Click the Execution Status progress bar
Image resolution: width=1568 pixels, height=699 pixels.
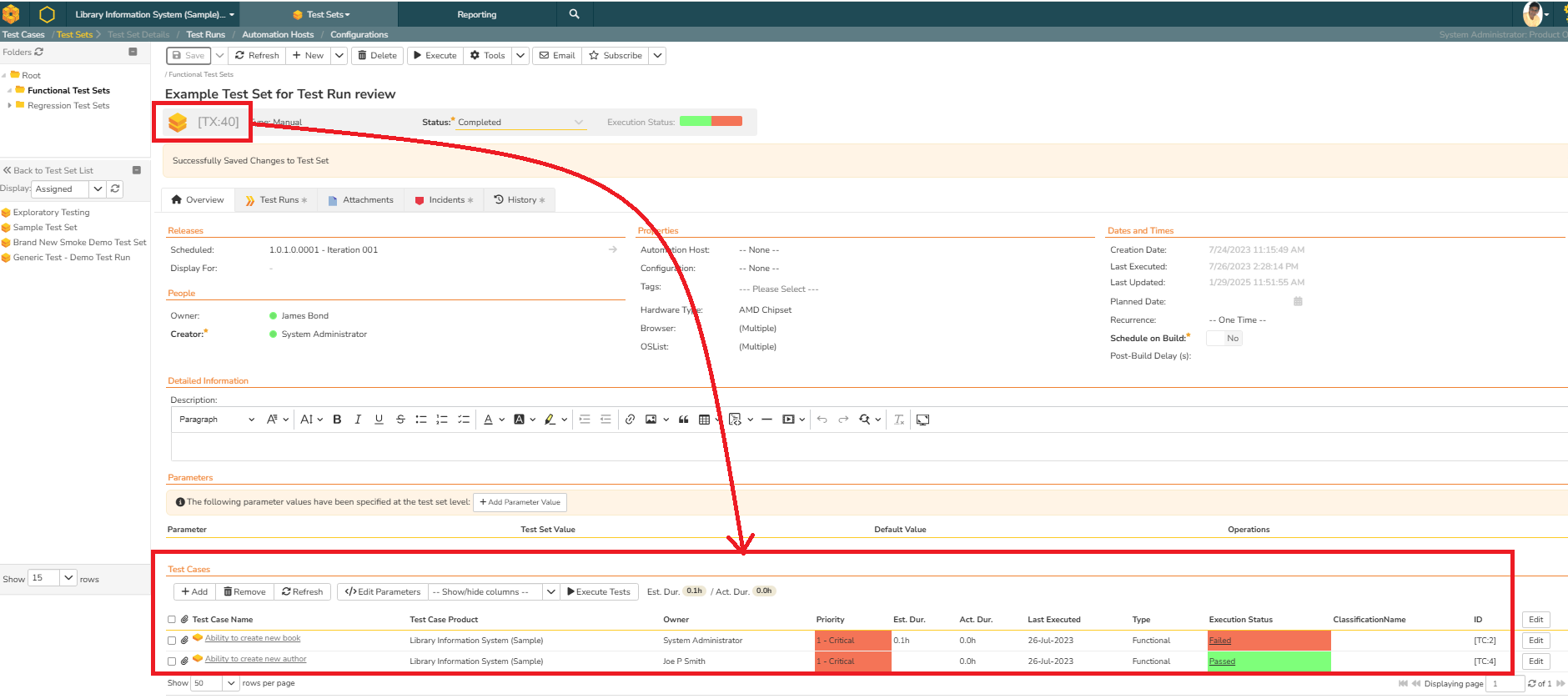point(711,122)
